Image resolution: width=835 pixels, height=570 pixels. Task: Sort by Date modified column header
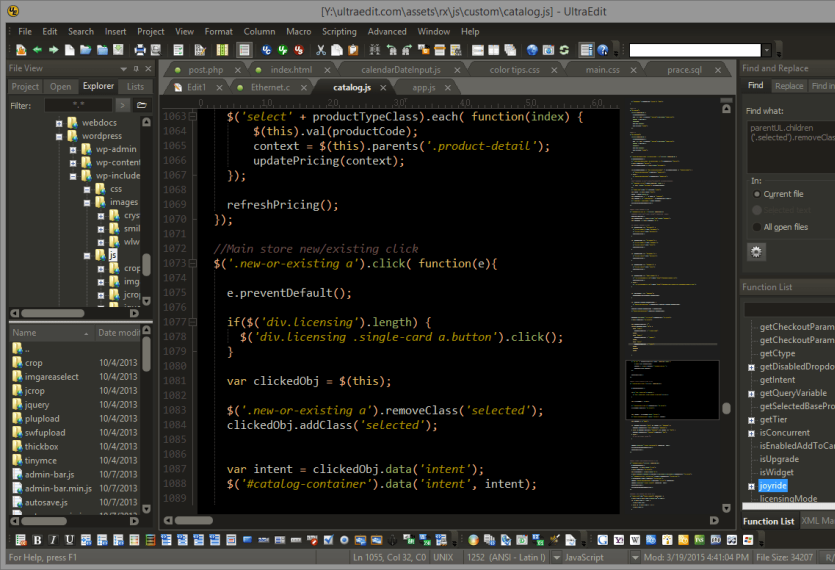(118, 332)
